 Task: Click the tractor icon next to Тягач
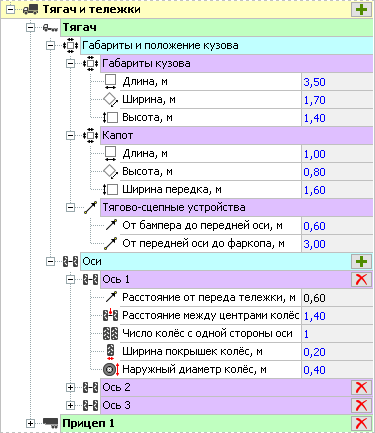coord(50,28)
